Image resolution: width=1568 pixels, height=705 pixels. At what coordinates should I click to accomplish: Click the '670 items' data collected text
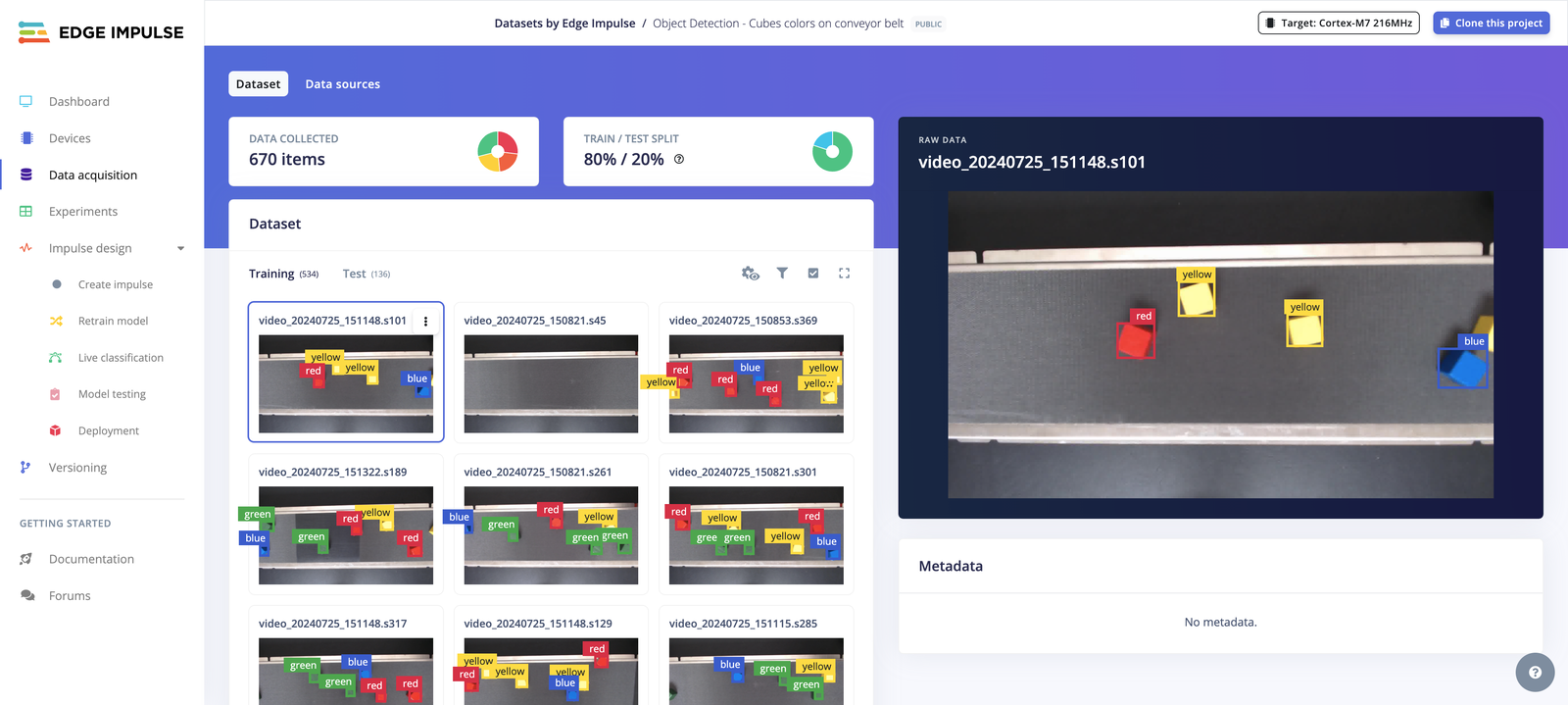287,159
